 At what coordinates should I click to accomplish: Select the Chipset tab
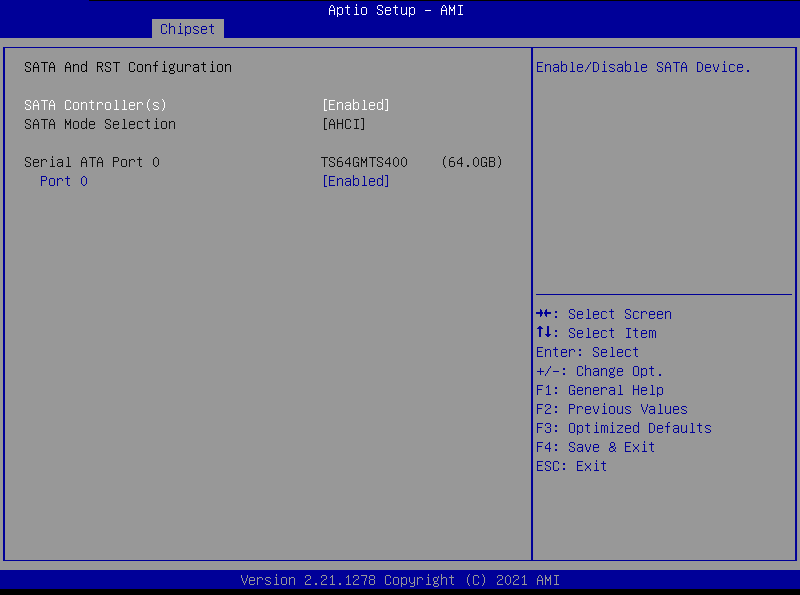coord(187,29)
